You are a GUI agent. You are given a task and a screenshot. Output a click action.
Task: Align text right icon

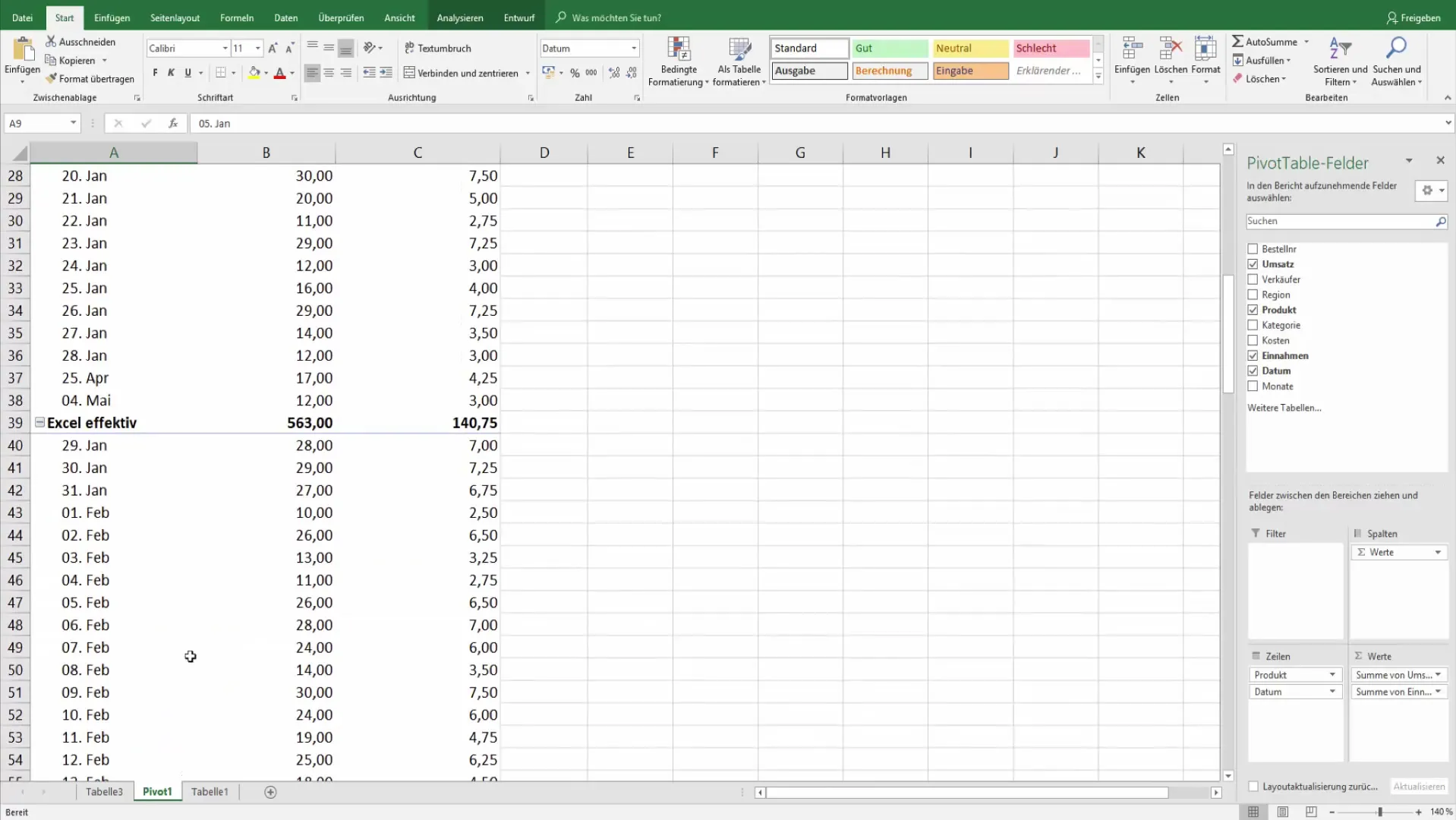(x=345, y=73)
